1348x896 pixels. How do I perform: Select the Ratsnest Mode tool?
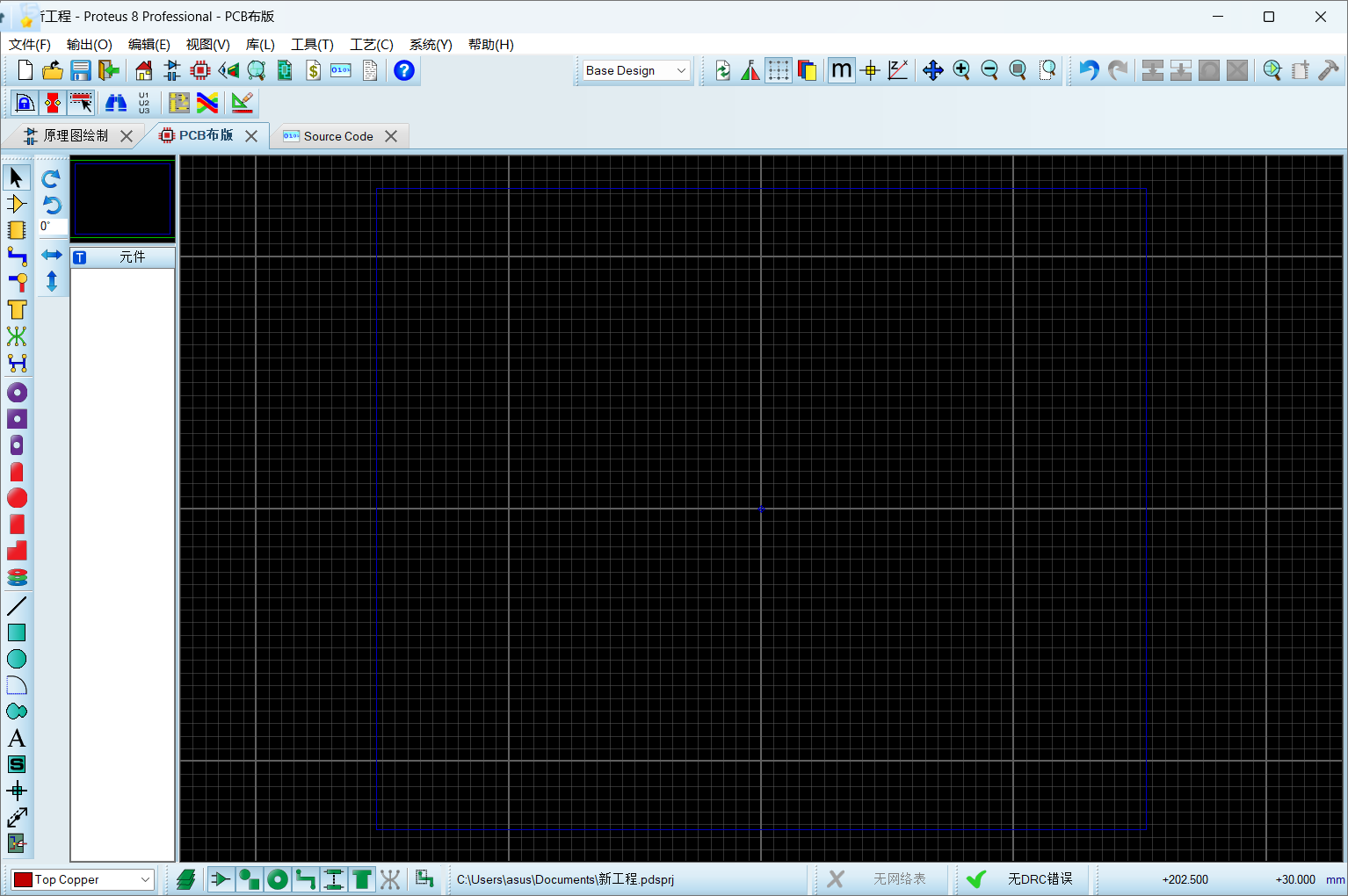coord(17,336)
